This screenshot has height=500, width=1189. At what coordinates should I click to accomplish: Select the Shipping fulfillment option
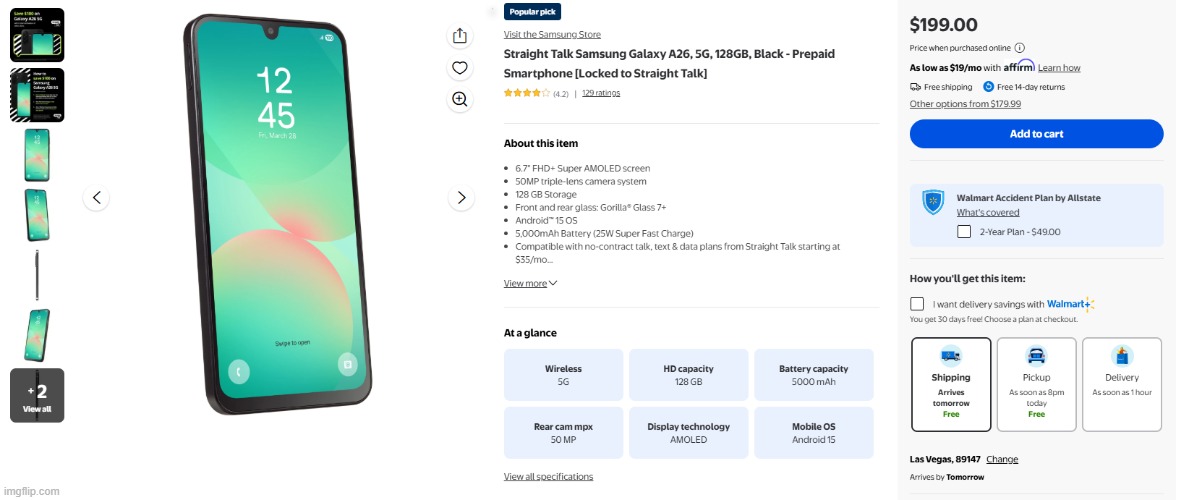951,384
